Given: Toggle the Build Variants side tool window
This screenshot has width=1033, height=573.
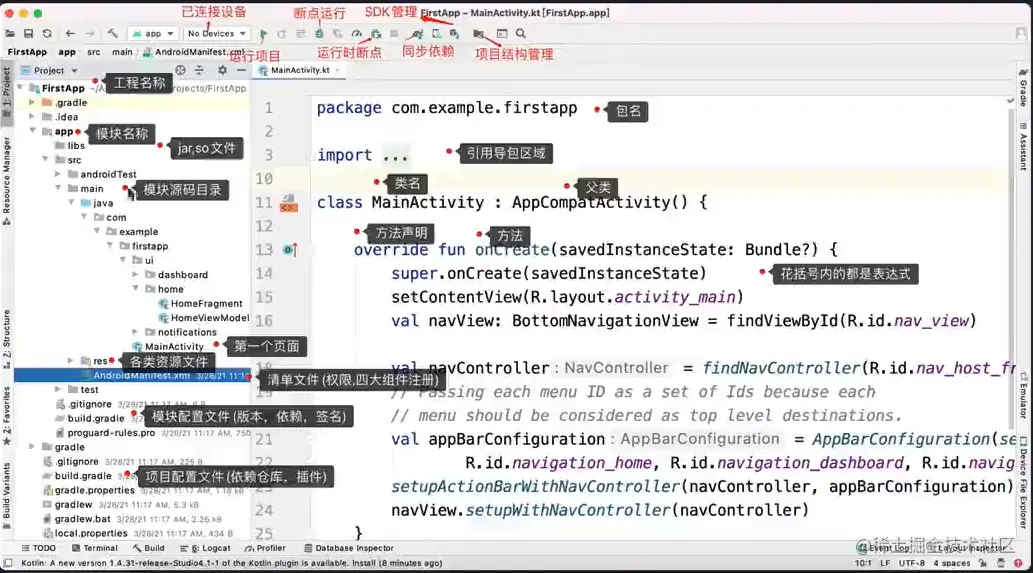Looking at the screenshot, I should tap(7, 495).
